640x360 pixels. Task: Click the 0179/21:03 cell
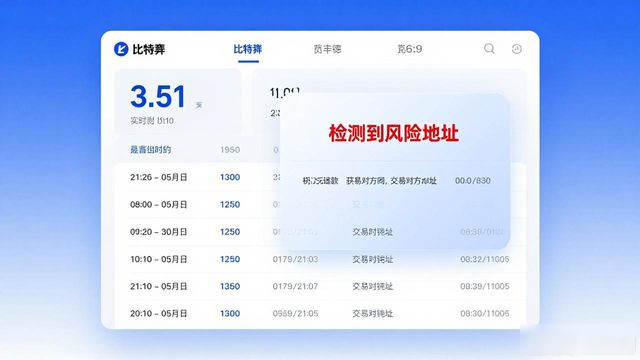(296, 259)
